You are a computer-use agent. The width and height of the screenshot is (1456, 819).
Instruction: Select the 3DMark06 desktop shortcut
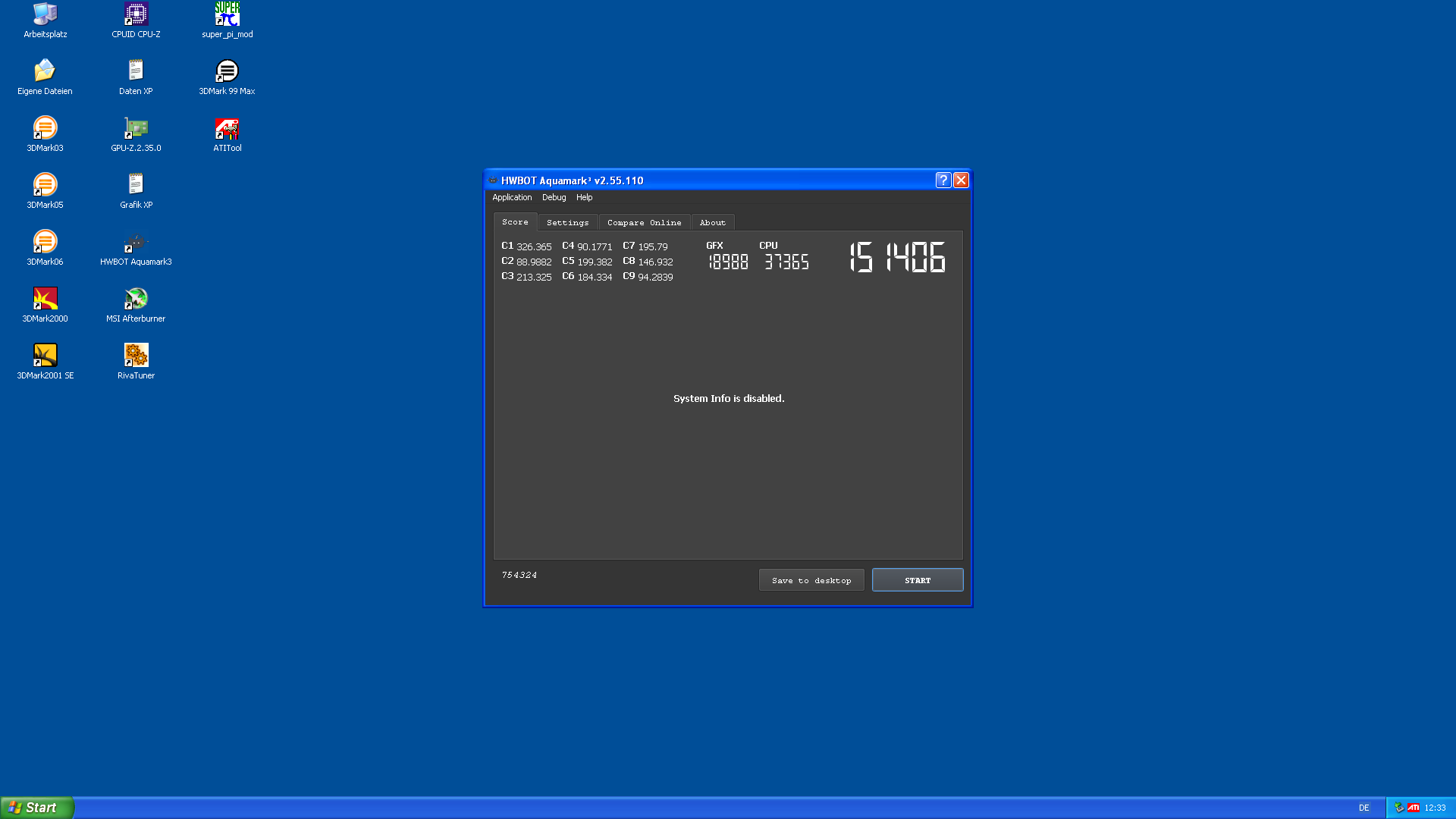click(x=45, y=248)
